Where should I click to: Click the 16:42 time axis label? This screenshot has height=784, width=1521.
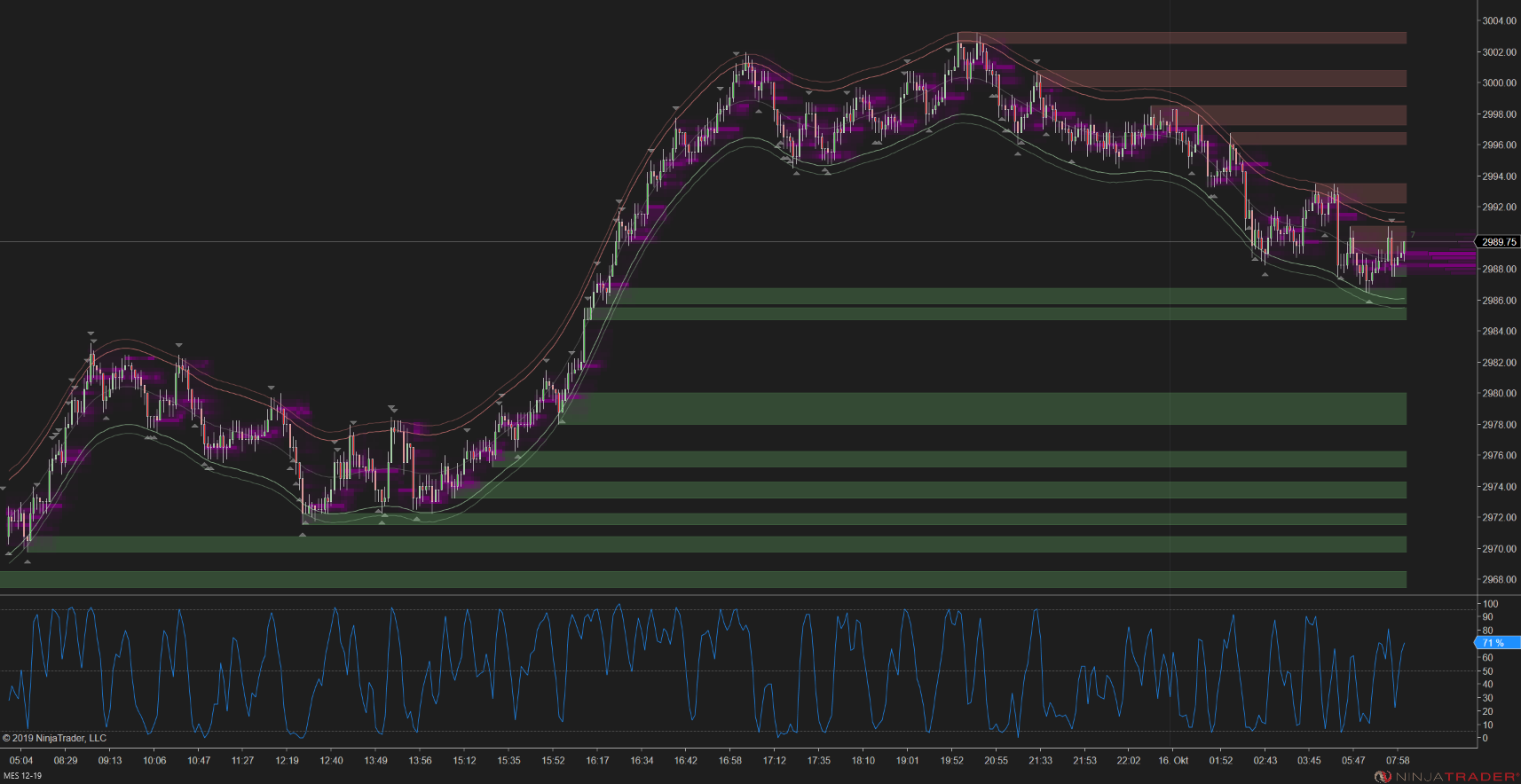tap(686, 760)
